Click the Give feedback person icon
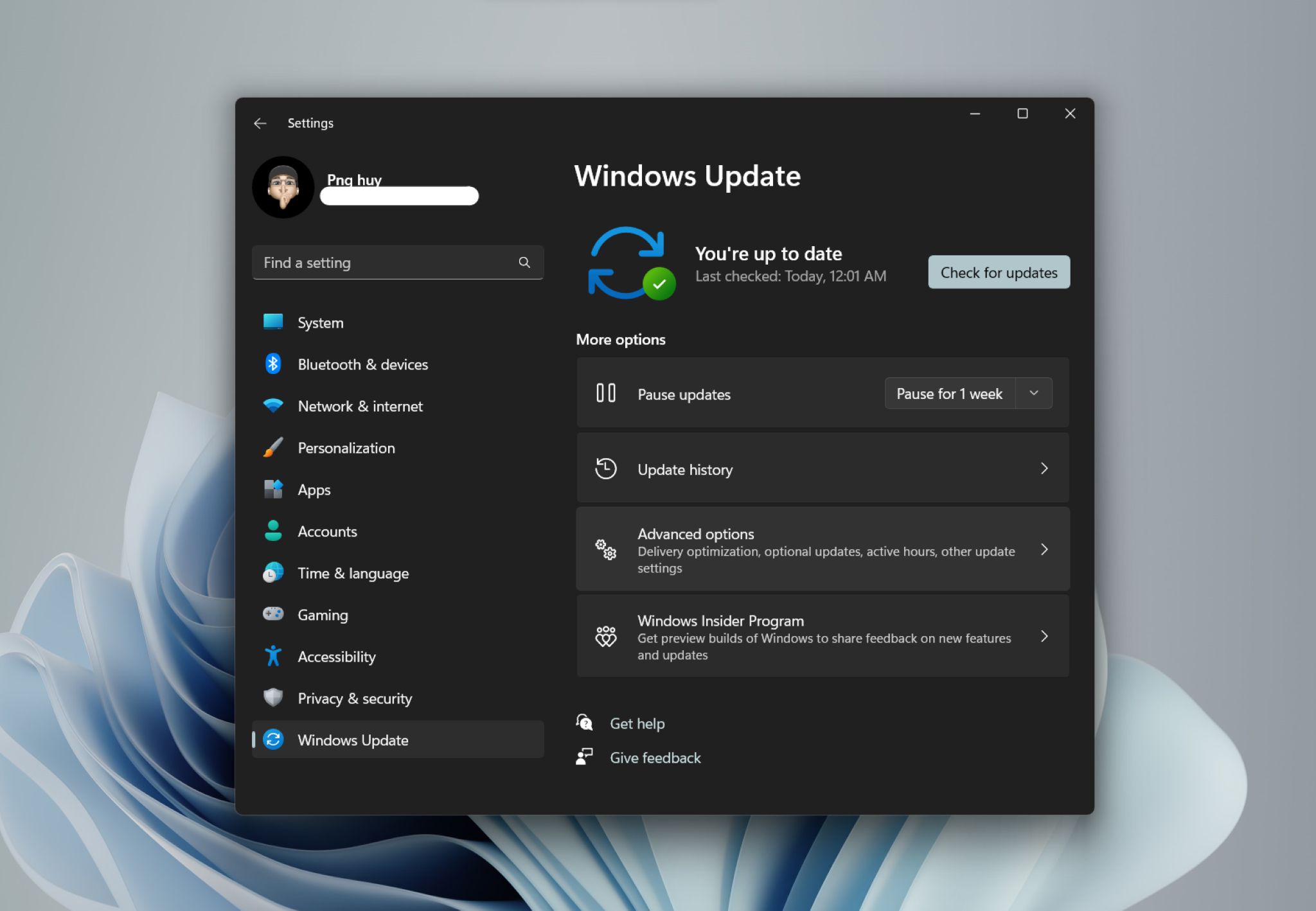 pyautogui.click(x=584, y=757)
